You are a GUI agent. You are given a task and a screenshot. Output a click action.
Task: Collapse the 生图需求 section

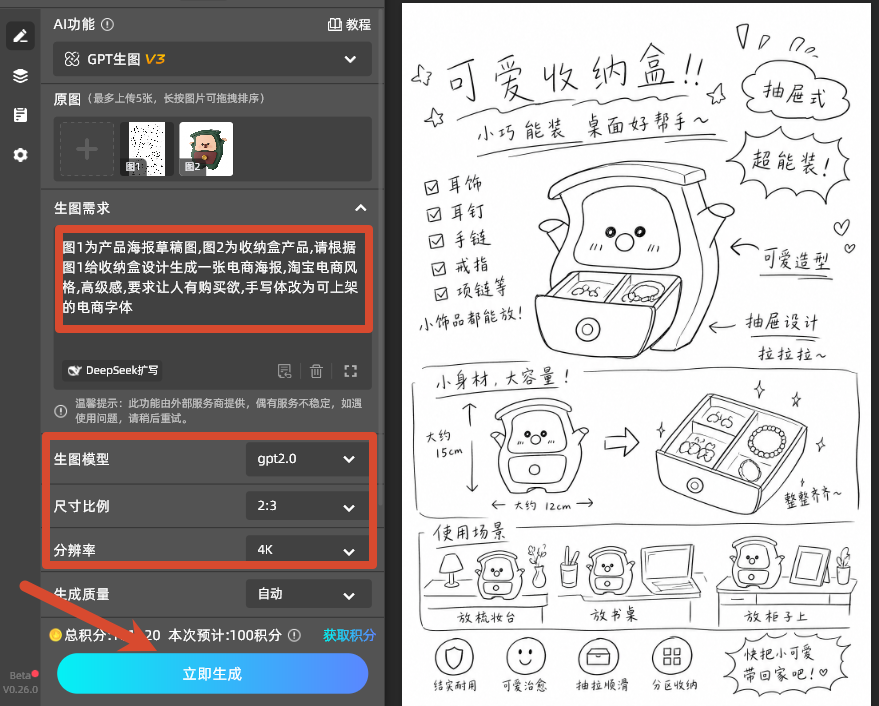click(361, 208)
